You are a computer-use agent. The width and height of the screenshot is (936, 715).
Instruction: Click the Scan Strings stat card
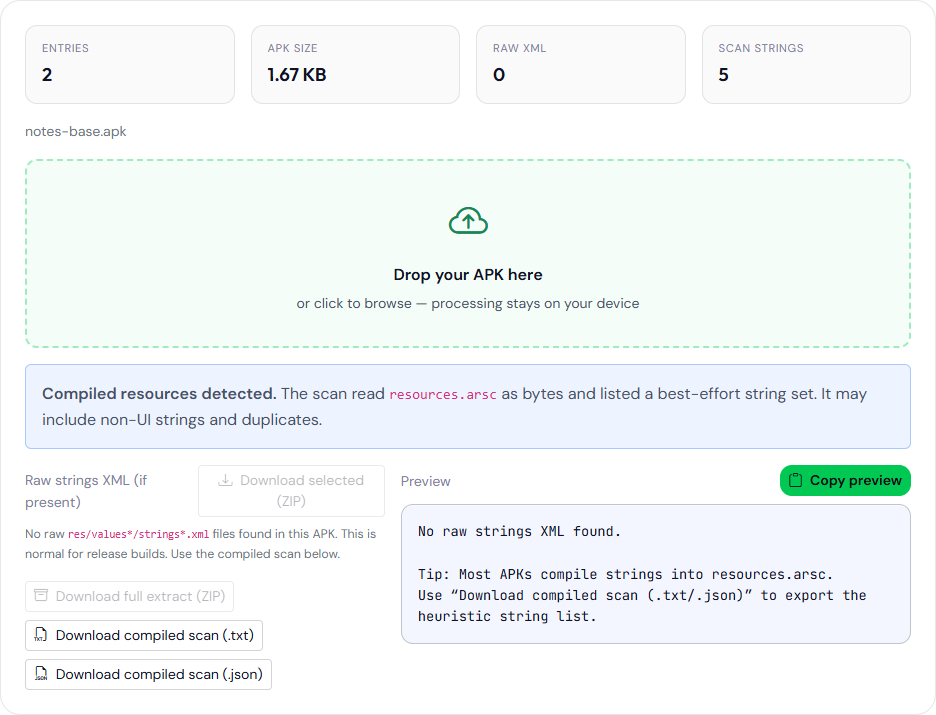806,64
